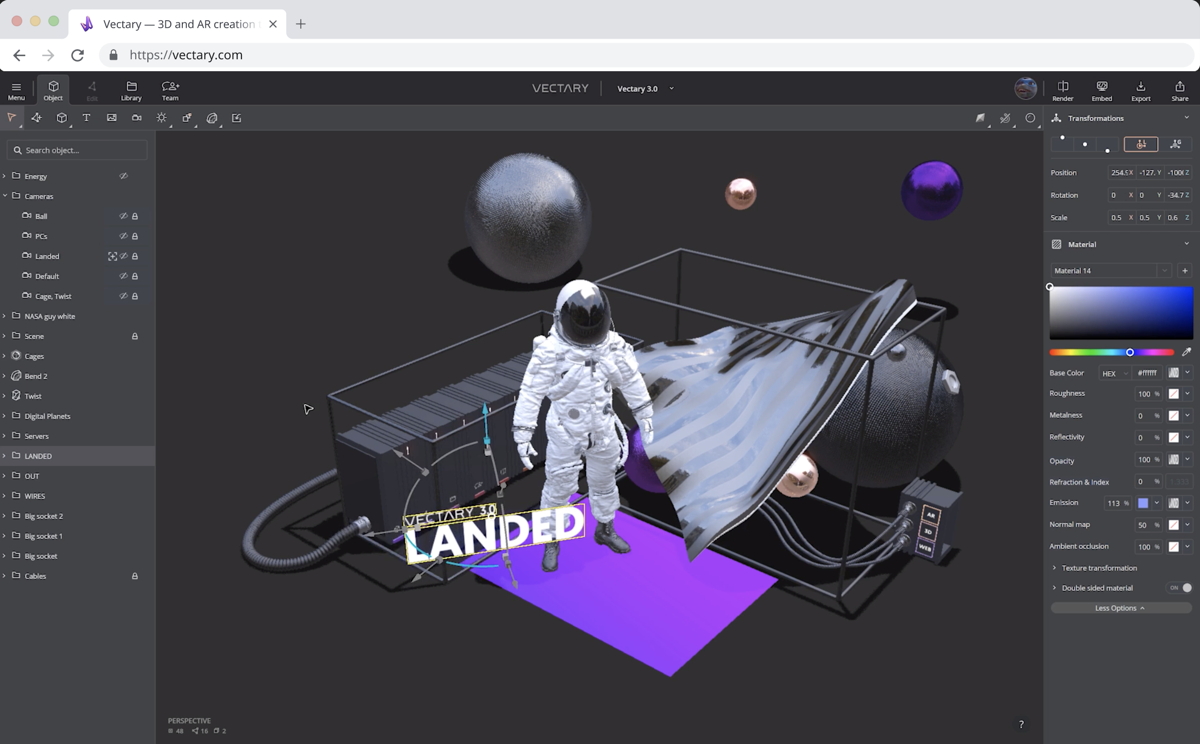The width and height of the screenshot is (1200, 744).
Task: Open the light tool in the toolbar
Action: pos(161,118)
